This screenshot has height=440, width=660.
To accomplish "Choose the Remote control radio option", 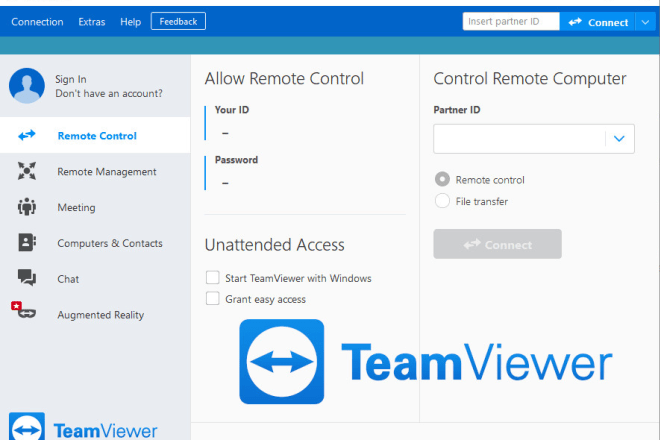I will coord(442,180).
